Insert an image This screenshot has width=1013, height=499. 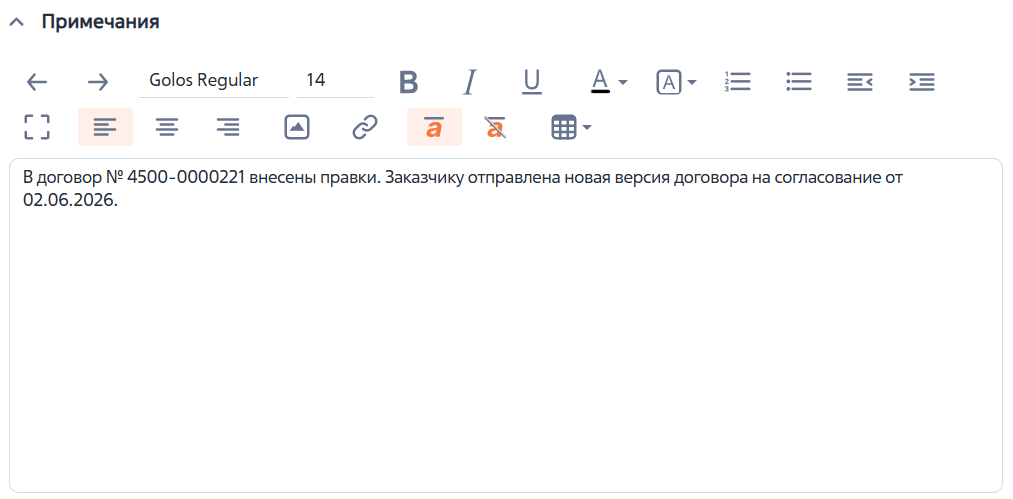point(297,127)
